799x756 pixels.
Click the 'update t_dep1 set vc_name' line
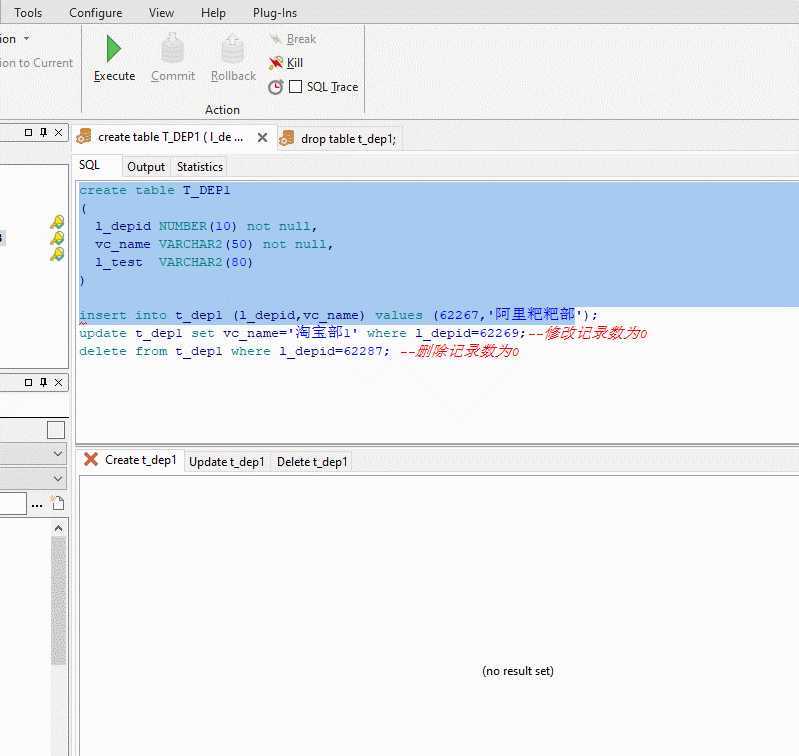click(363, 333)
